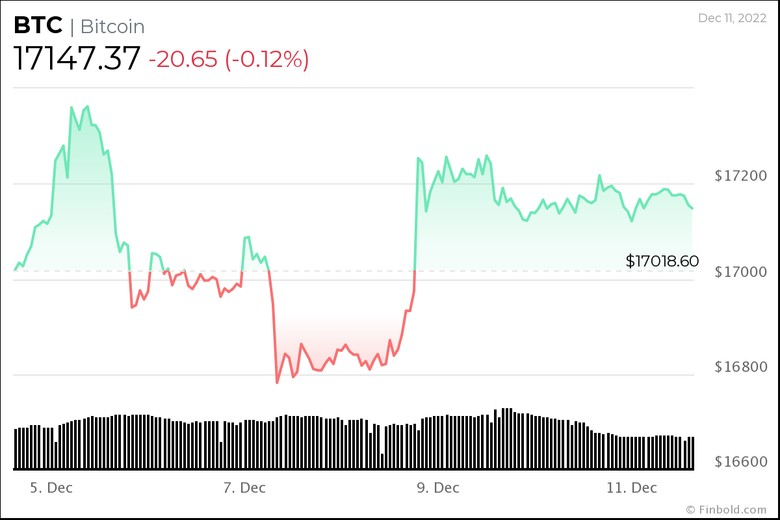Select the 5. Dec x-axis marker
780x520 pixels.
(51, 488)
